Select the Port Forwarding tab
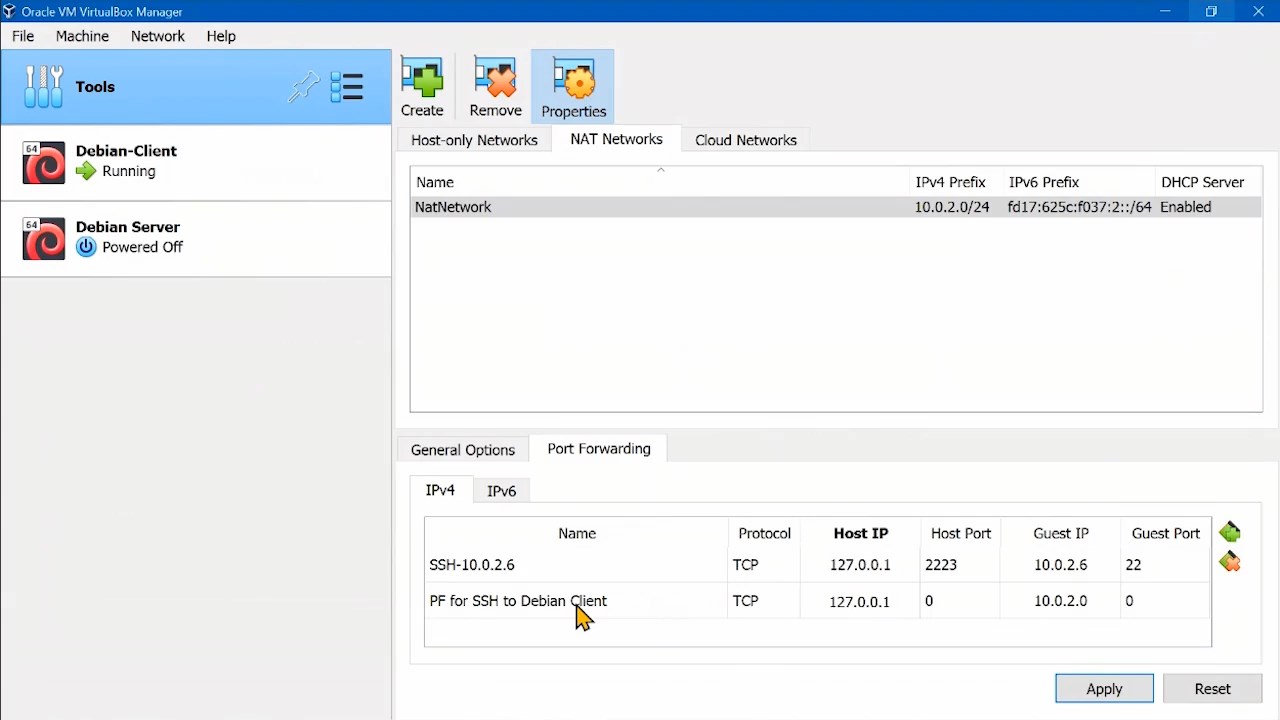The height and width of the screenshot is (720, 1280). point(599,449)
